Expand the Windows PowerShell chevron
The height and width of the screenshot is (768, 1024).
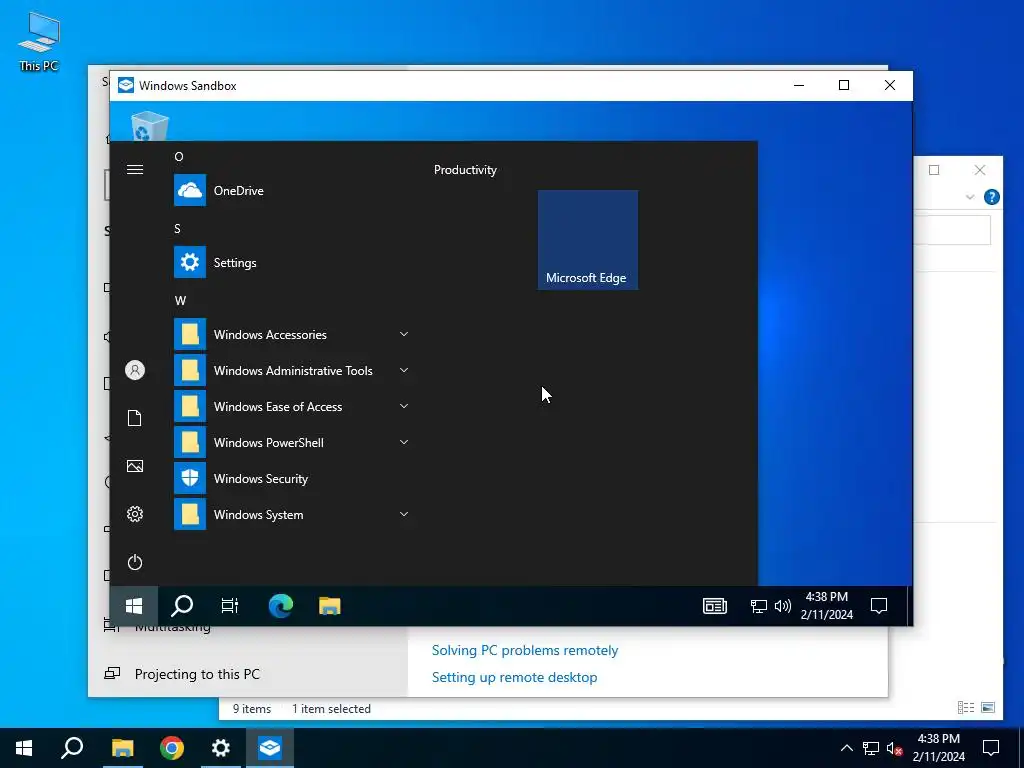pos(404,442)
